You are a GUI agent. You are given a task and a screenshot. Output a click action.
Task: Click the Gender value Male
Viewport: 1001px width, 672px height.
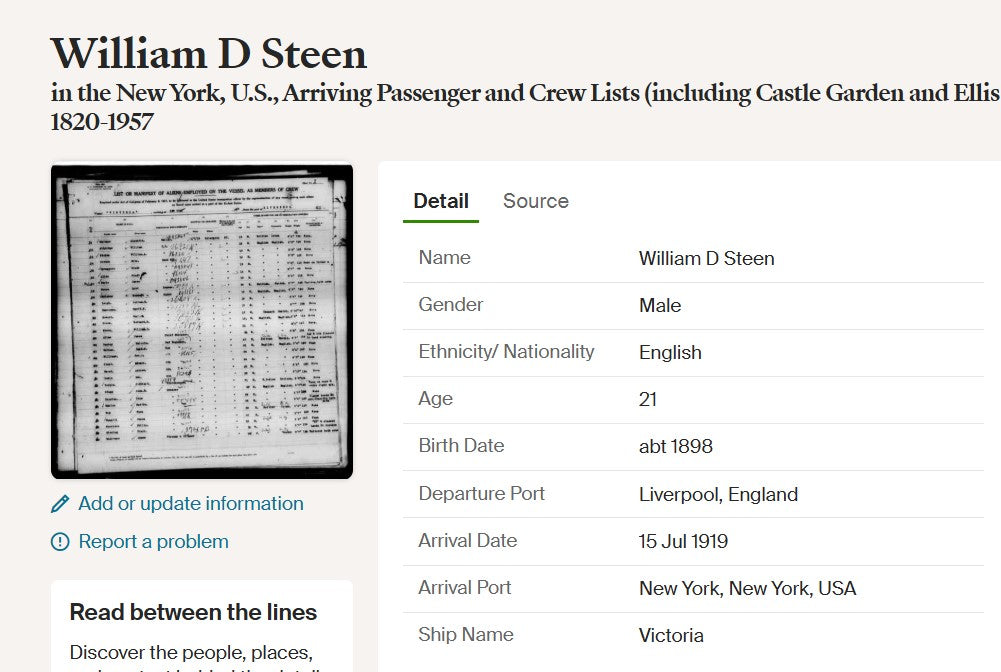coord(660,306)
